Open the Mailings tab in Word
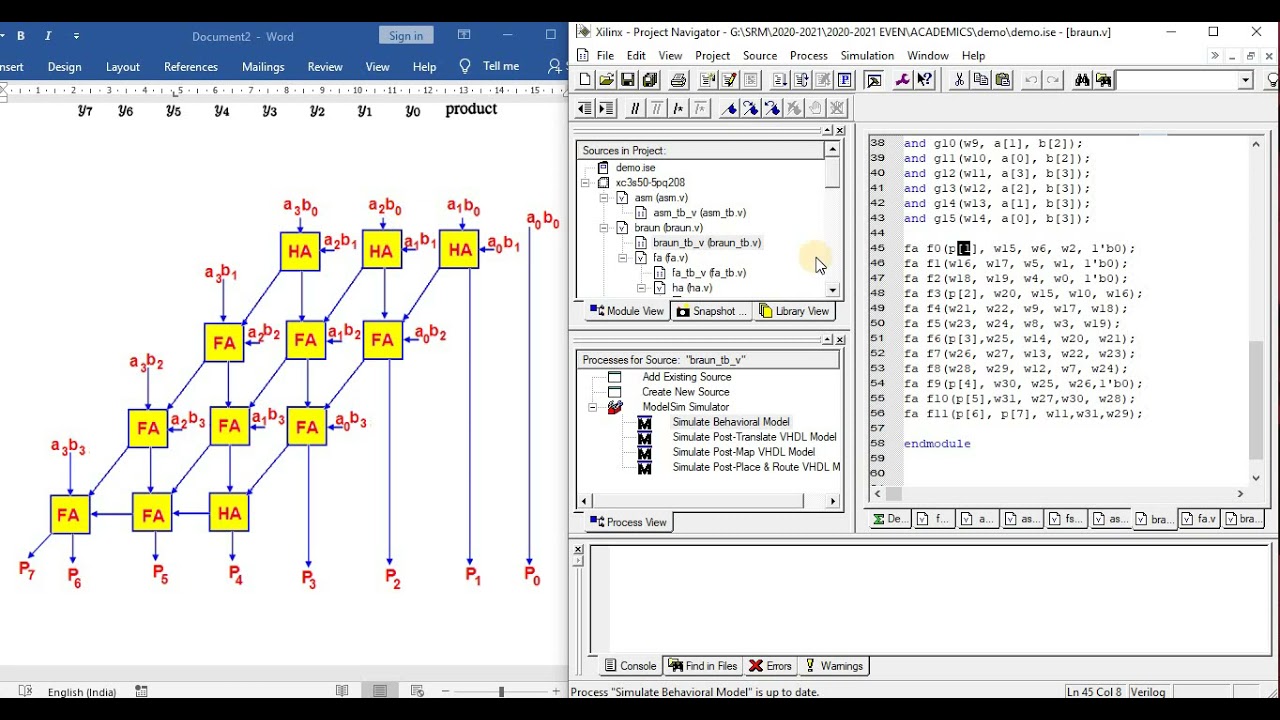This screenshot has height=720, width=1280. pyautogui.click(x=263, y=67)
